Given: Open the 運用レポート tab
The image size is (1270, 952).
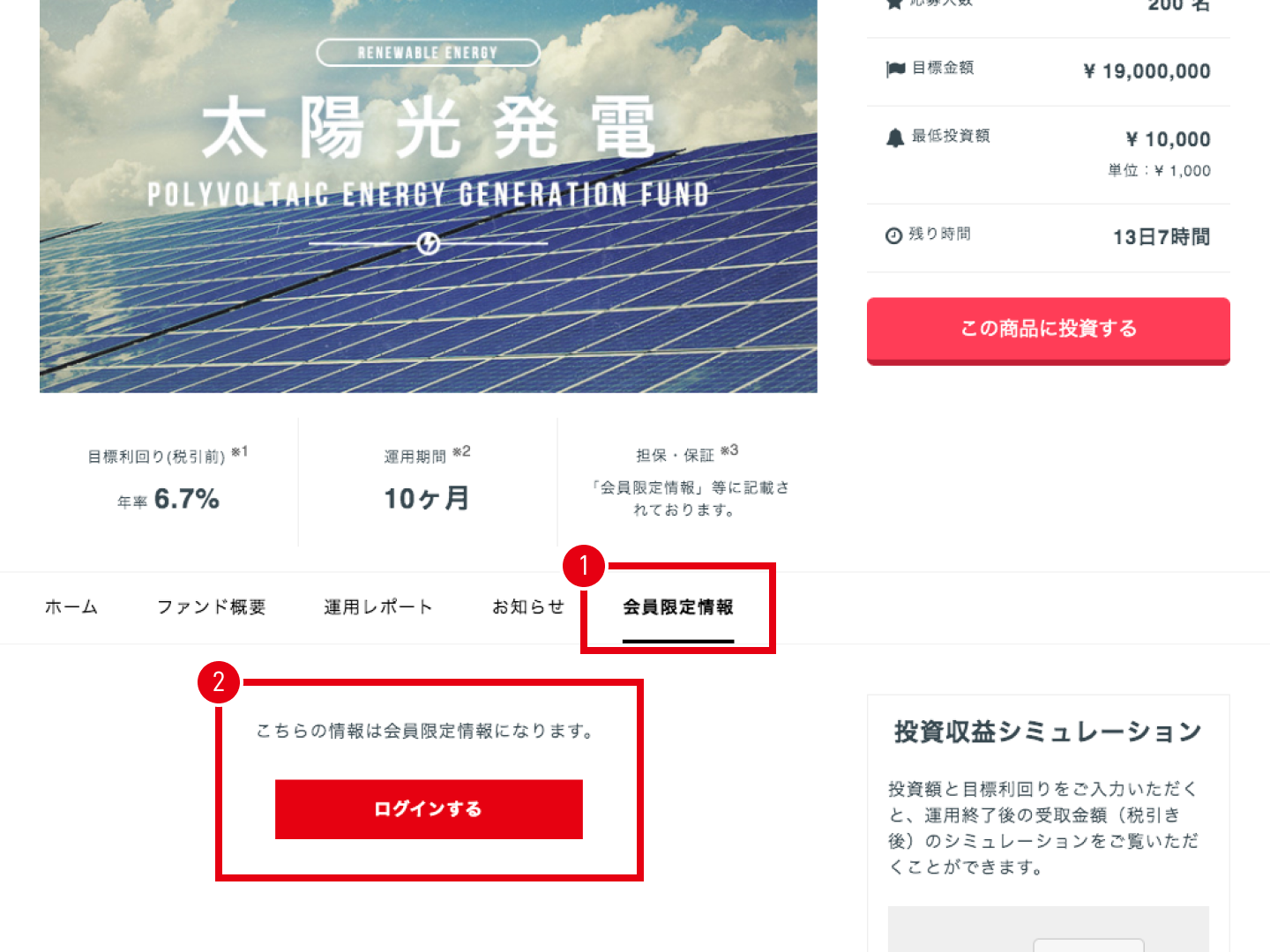Looking at the screenshot, I should (x=378, y=607).
